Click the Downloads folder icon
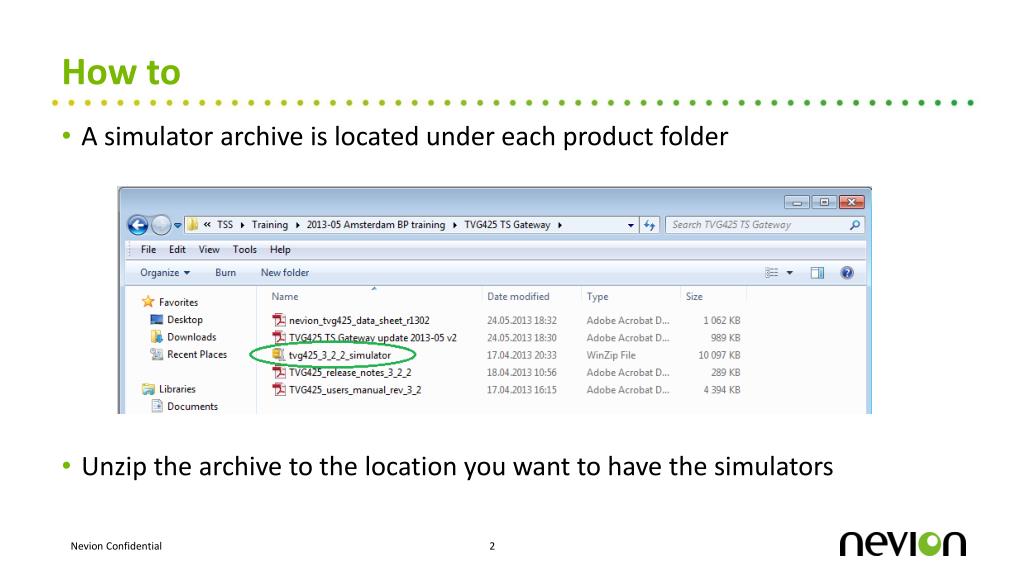The height and width of the screenshot is (576, 1024). coord(157,336)
